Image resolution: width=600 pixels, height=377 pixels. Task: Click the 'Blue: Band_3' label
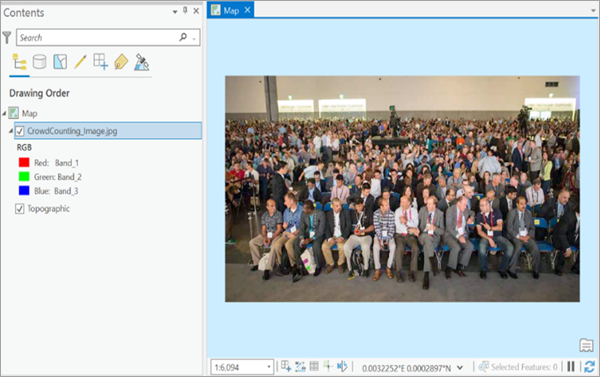[56, 191]
